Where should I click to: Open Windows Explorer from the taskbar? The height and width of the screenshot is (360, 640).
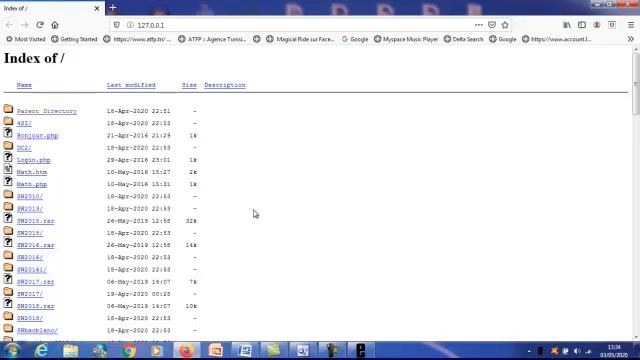tap(71, 351)
